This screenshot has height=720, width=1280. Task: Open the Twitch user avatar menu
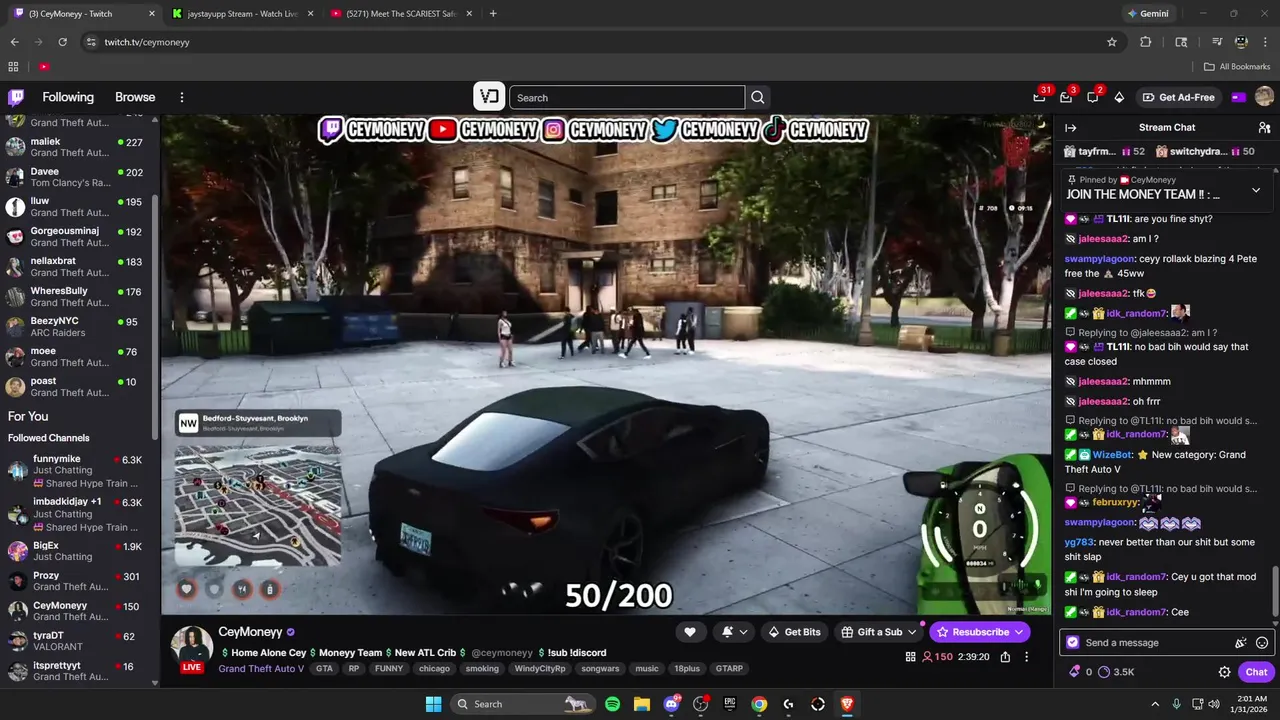[1264, 97]
